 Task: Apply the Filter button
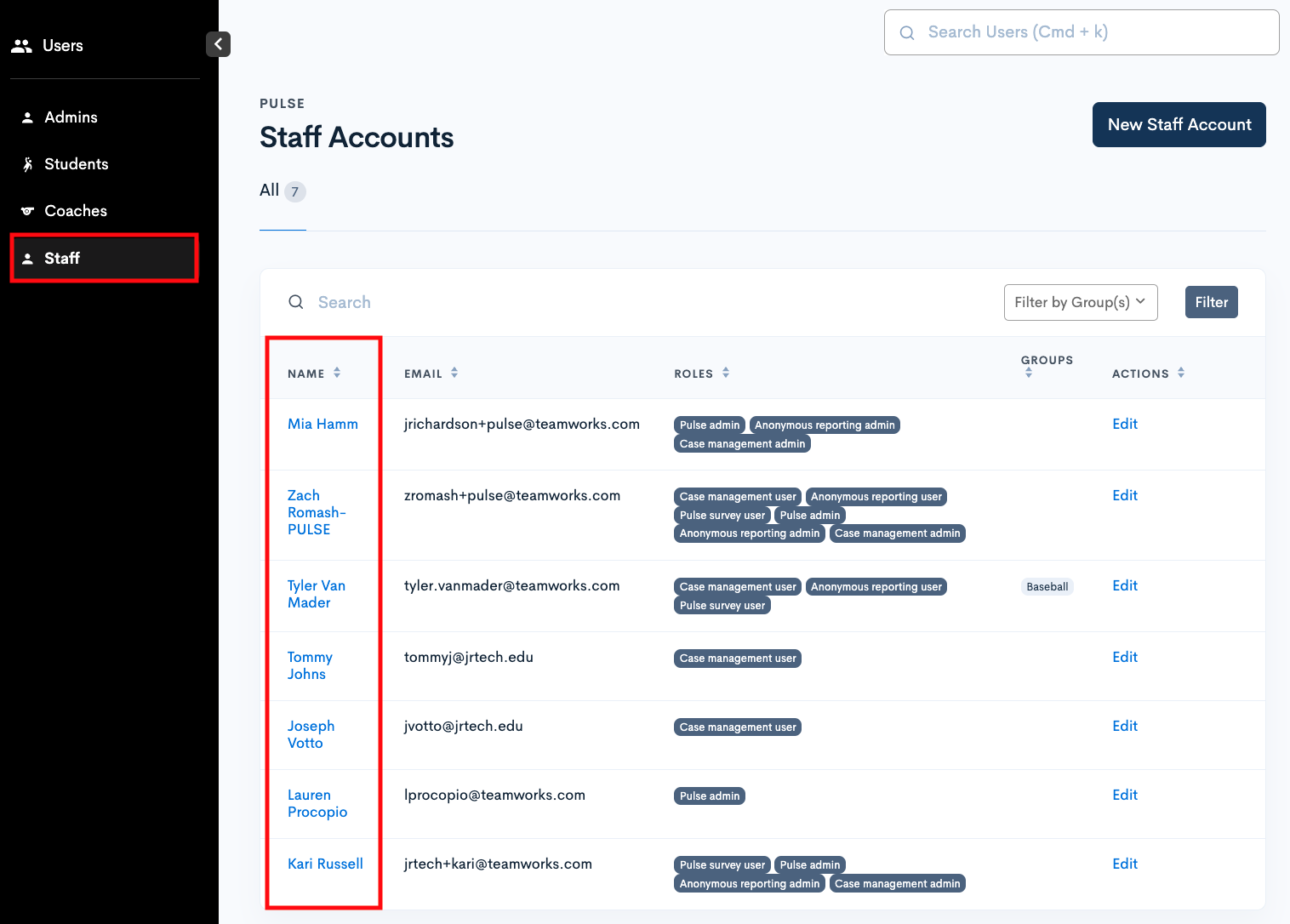(x=1212, y=302)
